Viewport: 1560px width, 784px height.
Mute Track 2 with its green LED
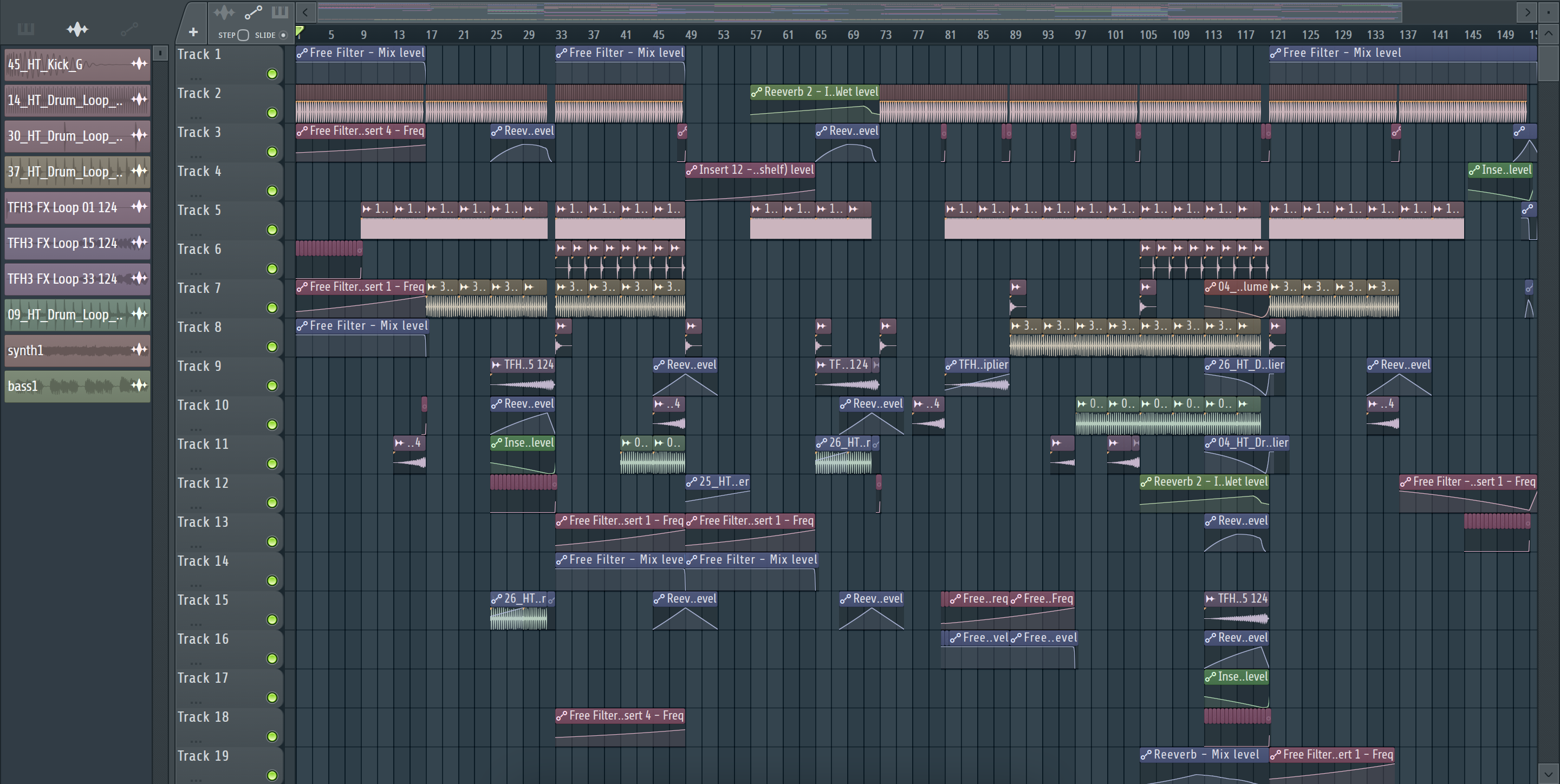[x=272, y=113]
